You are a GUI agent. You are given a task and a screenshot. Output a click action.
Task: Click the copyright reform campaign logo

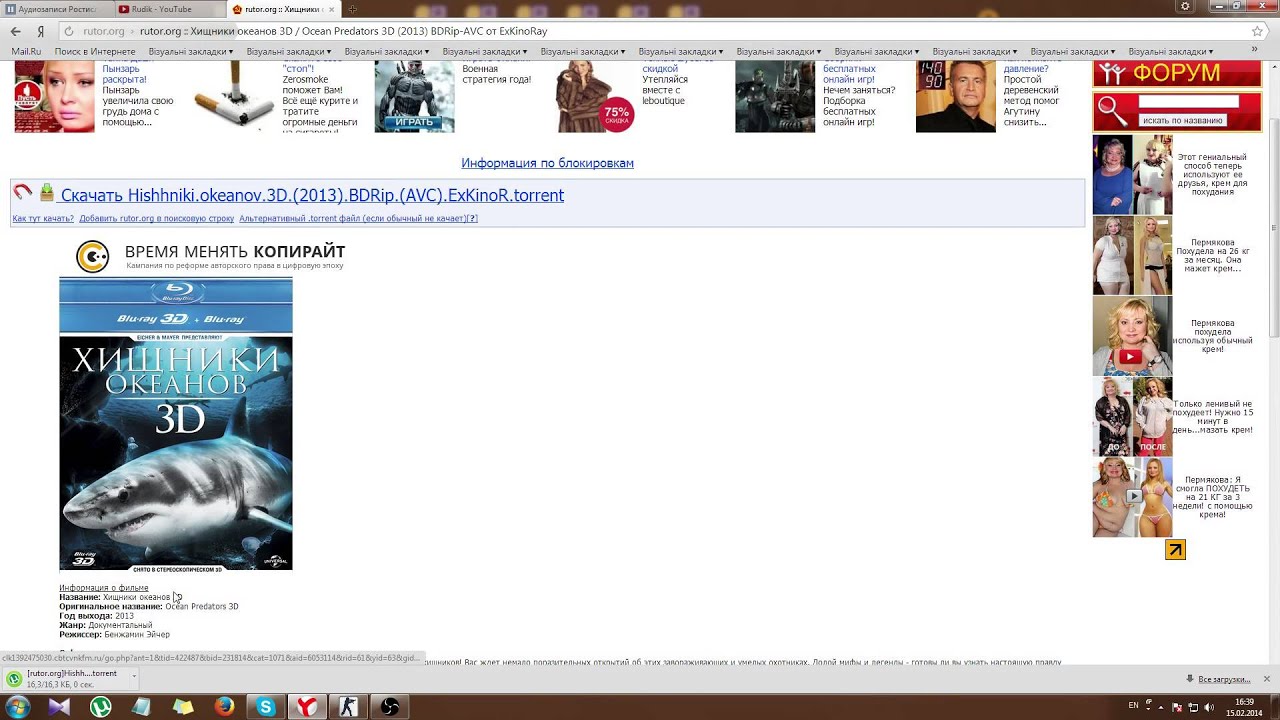pyautogui.click(x=93, y=257)
